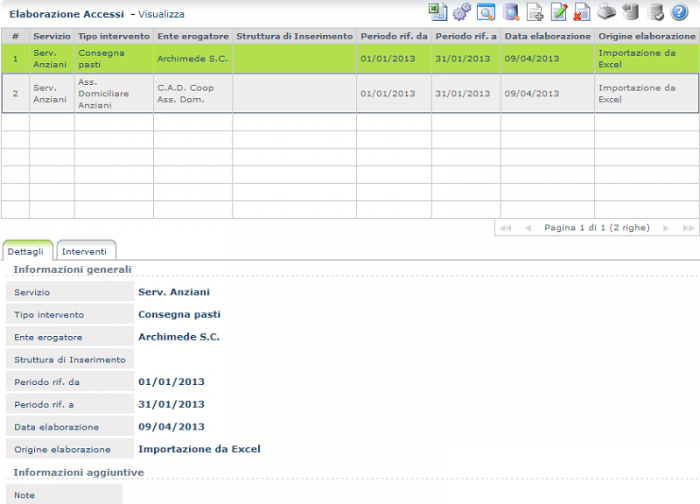700x504 pixels.
Task: Sort by Ente erogatore column header
Action: point(192,36)
